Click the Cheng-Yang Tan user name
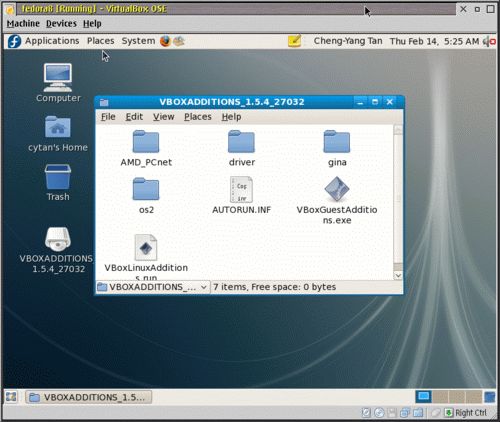Image resolution: width=500 pixels, height=422 pixels. (x=348, y=41)
